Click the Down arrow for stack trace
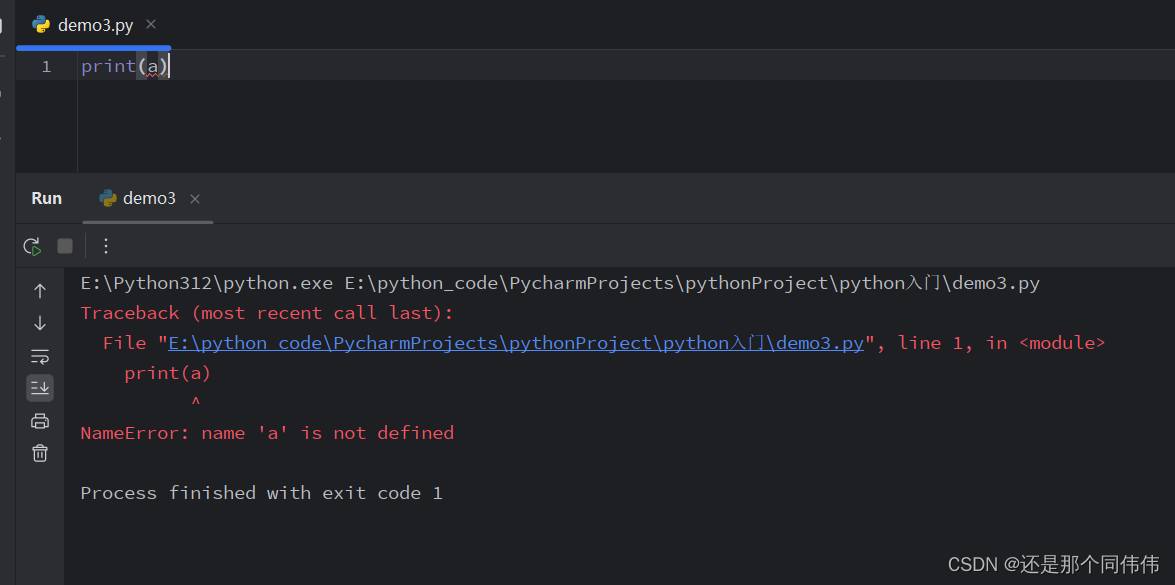The height and width of the screenshot is (585, 1175). coord(40,324)
